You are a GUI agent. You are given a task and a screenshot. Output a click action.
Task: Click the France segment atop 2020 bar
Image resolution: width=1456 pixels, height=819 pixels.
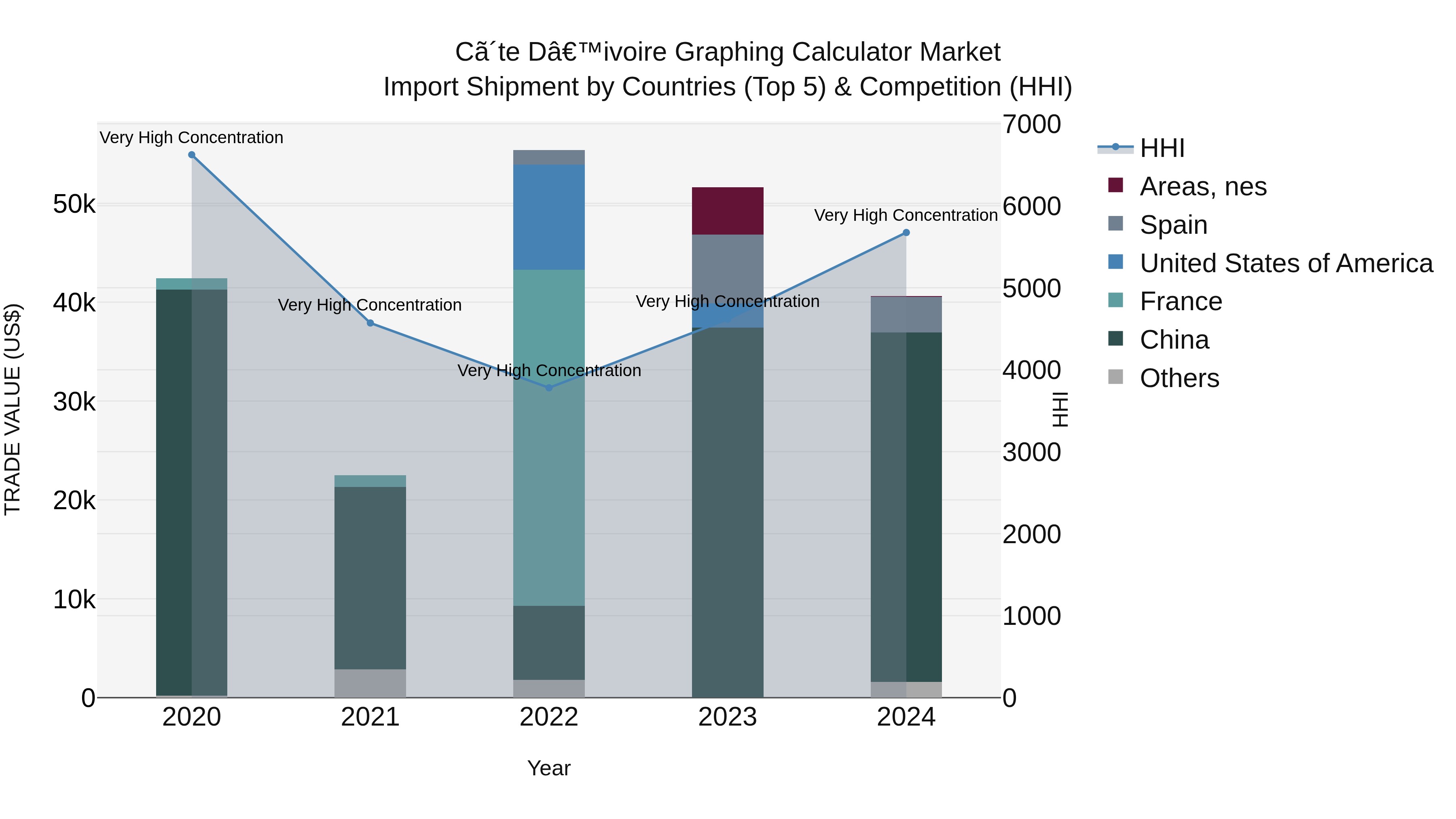(x=192, y=284)
